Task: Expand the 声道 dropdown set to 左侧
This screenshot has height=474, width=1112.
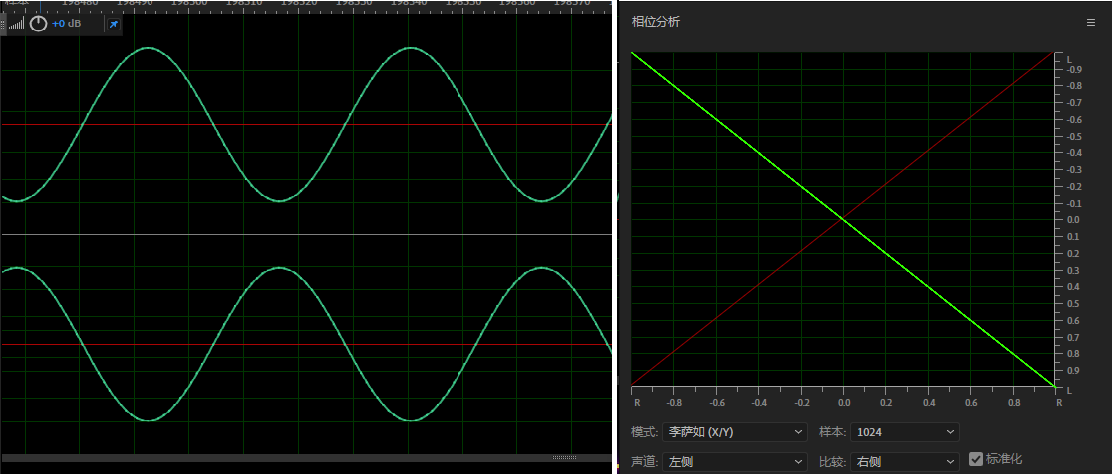Action: (x=734, y=461)
